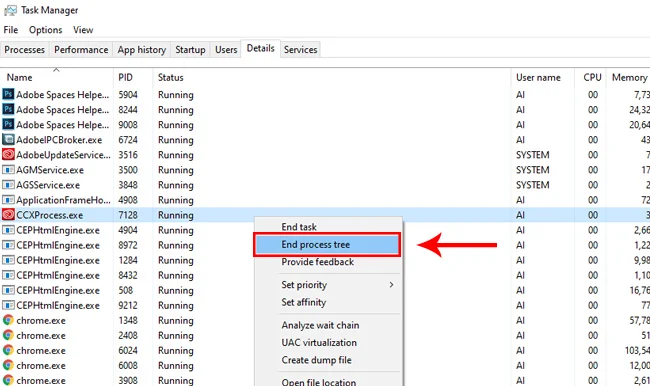
Task: Click PID value 4908
Action: pos(128,200)
